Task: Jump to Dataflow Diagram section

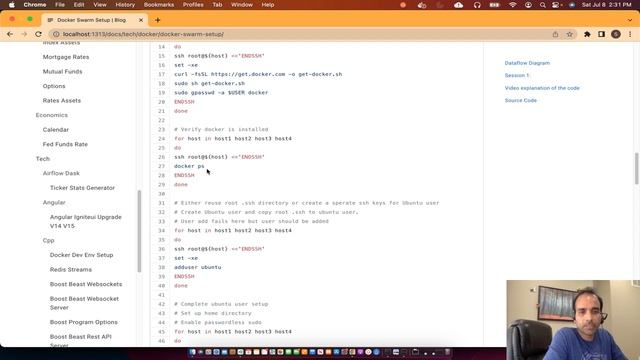Action: [x=527, y=63]
